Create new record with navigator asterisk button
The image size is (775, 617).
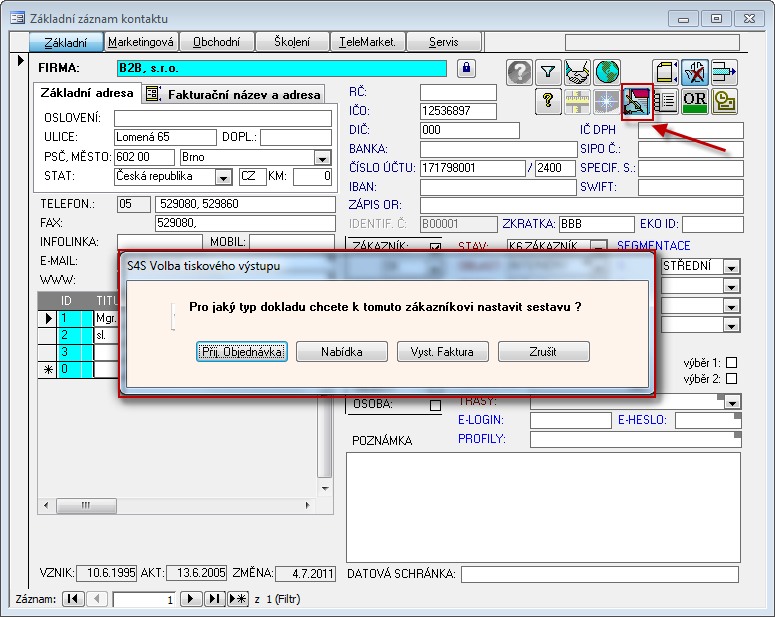coord(238,599)
